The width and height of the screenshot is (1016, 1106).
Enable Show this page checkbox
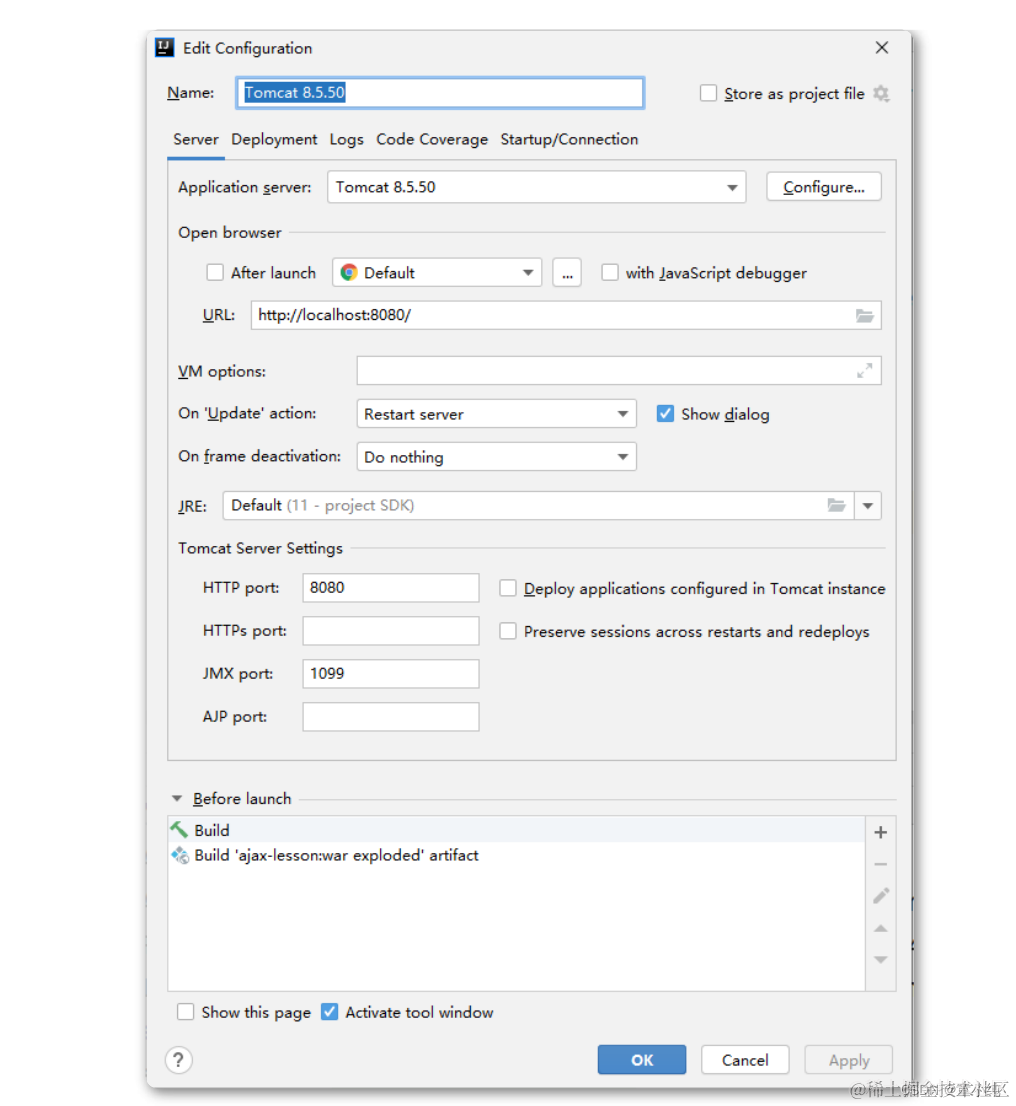(186, 1011)
